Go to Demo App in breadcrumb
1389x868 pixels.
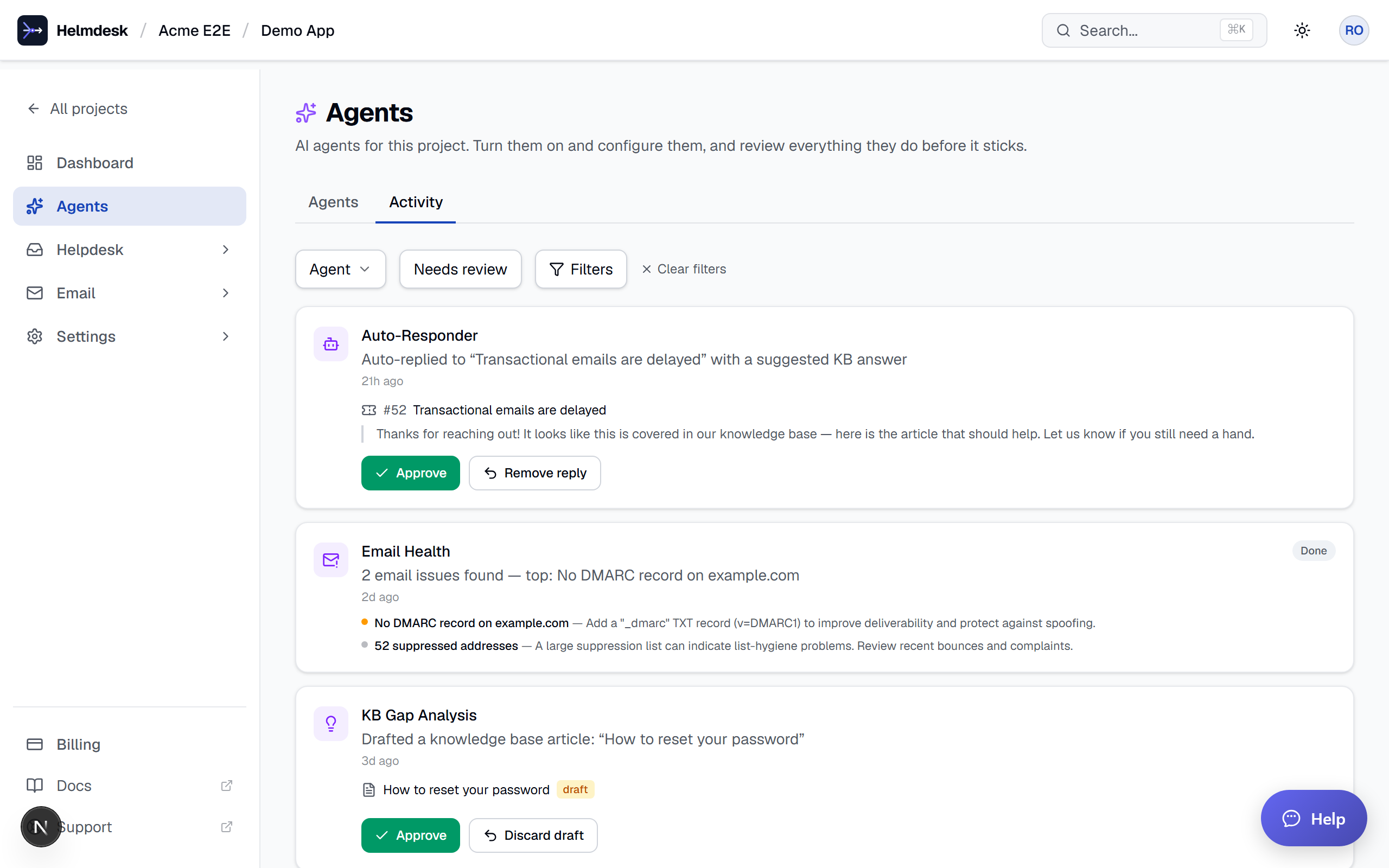pos(297,30)
